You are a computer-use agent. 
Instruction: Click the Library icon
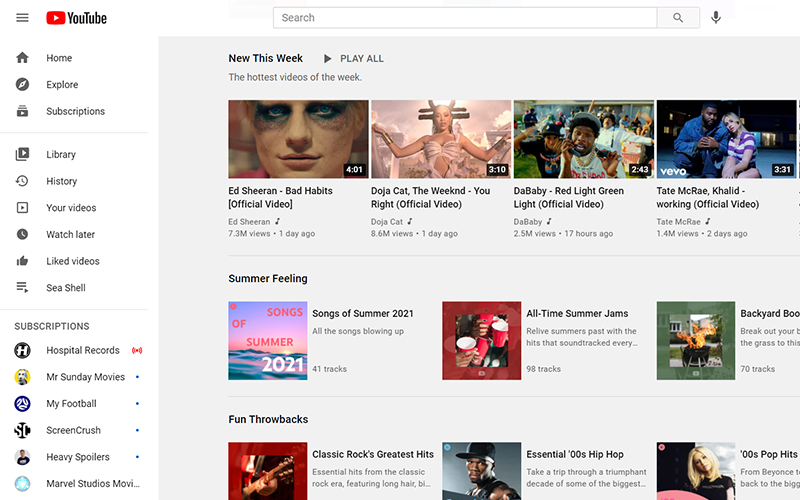pos(22,154)
